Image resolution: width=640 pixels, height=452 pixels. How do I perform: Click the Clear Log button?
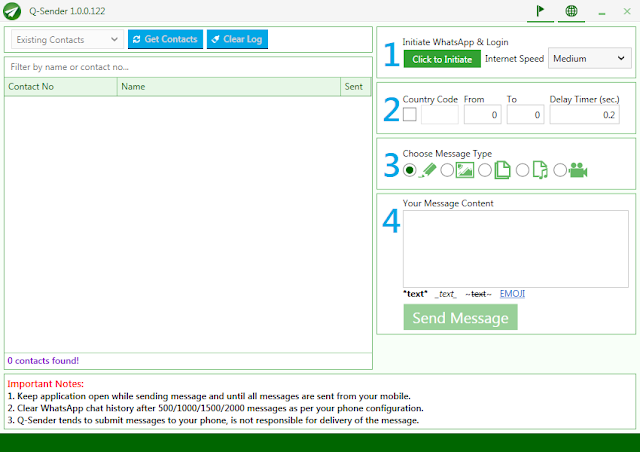(x=237, y=39)
